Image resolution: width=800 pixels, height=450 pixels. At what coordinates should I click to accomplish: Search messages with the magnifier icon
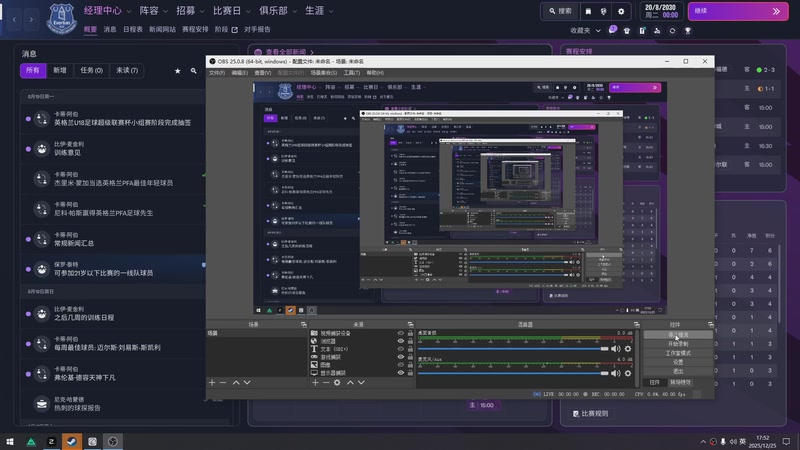point(193,71)
